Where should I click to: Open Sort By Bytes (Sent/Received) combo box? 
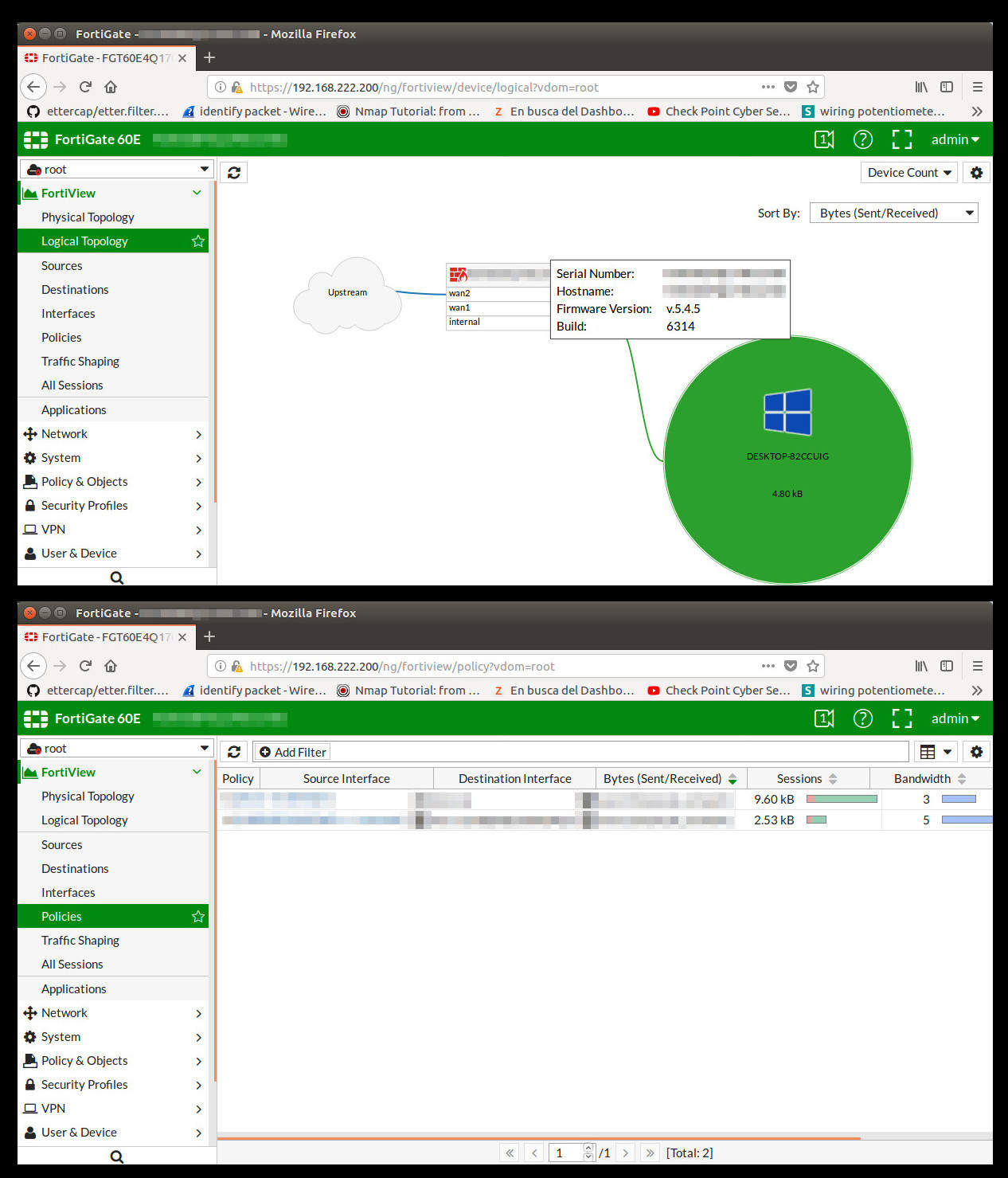[x=893, y=213]
